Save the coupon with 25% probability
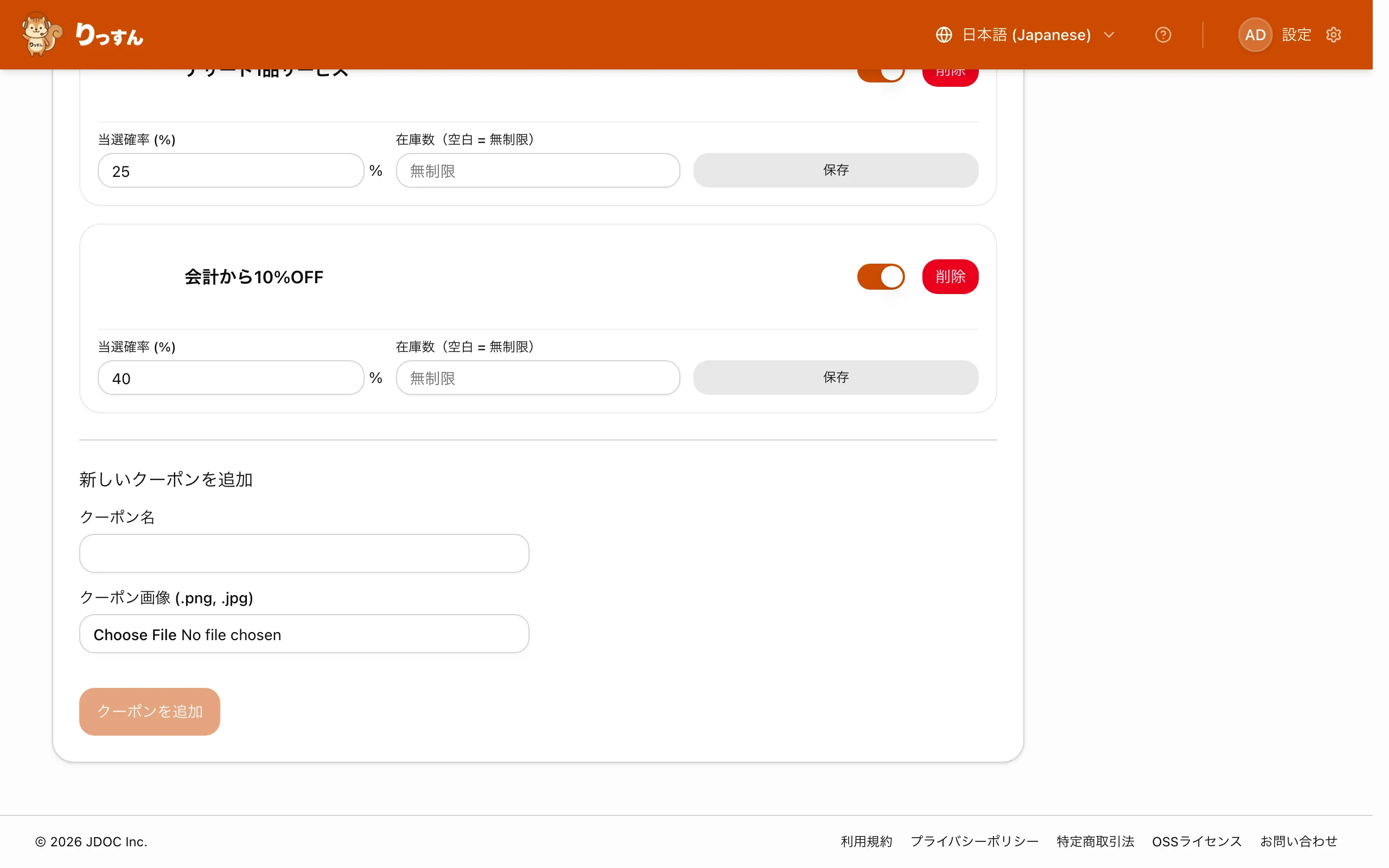1389x868 pixels. 836,170
